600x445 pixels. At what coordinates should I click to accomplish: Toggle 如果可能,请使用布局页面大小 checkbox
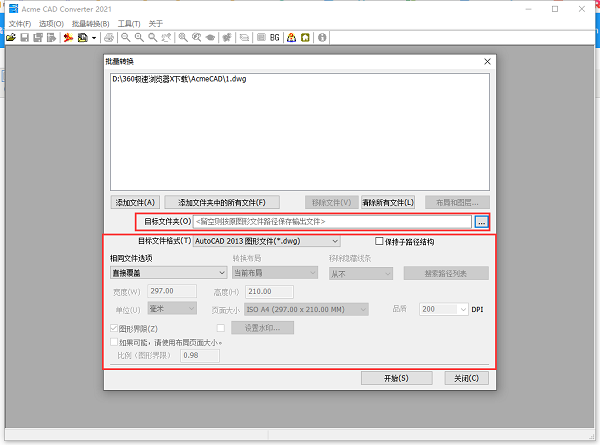pyautogui.click(x=114, y=342)
